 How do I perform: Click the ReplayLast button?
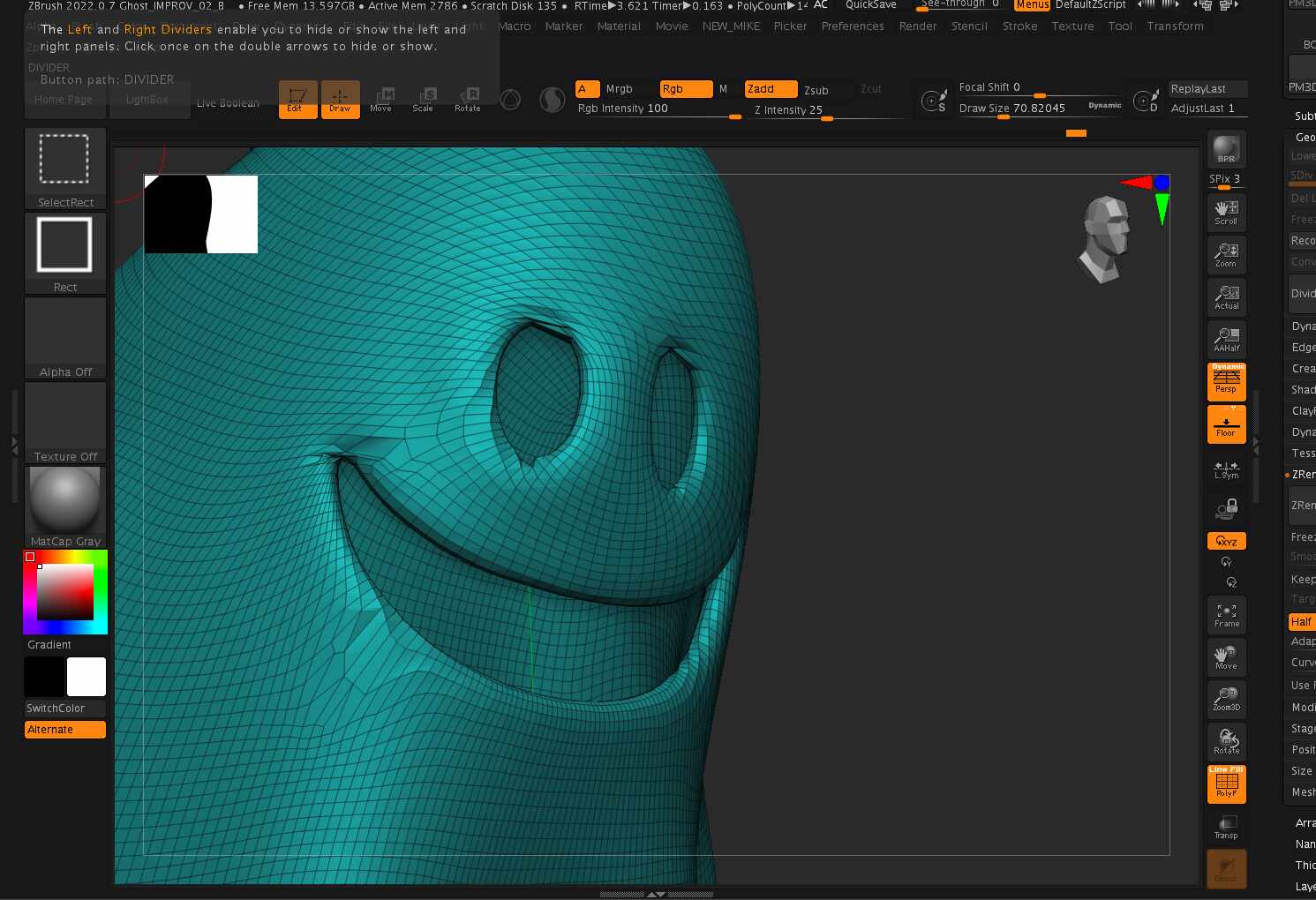click(1207, 89)
